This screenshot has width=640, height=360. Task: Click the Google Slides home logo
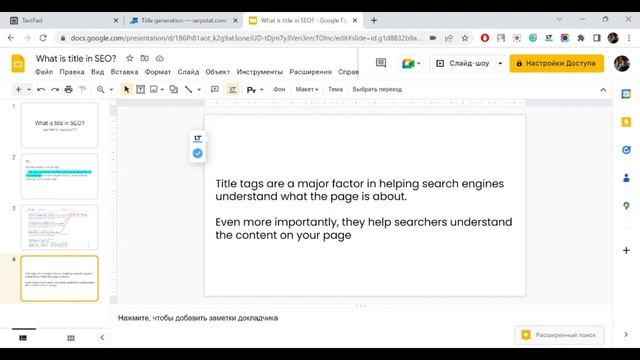tap(18, 64)
